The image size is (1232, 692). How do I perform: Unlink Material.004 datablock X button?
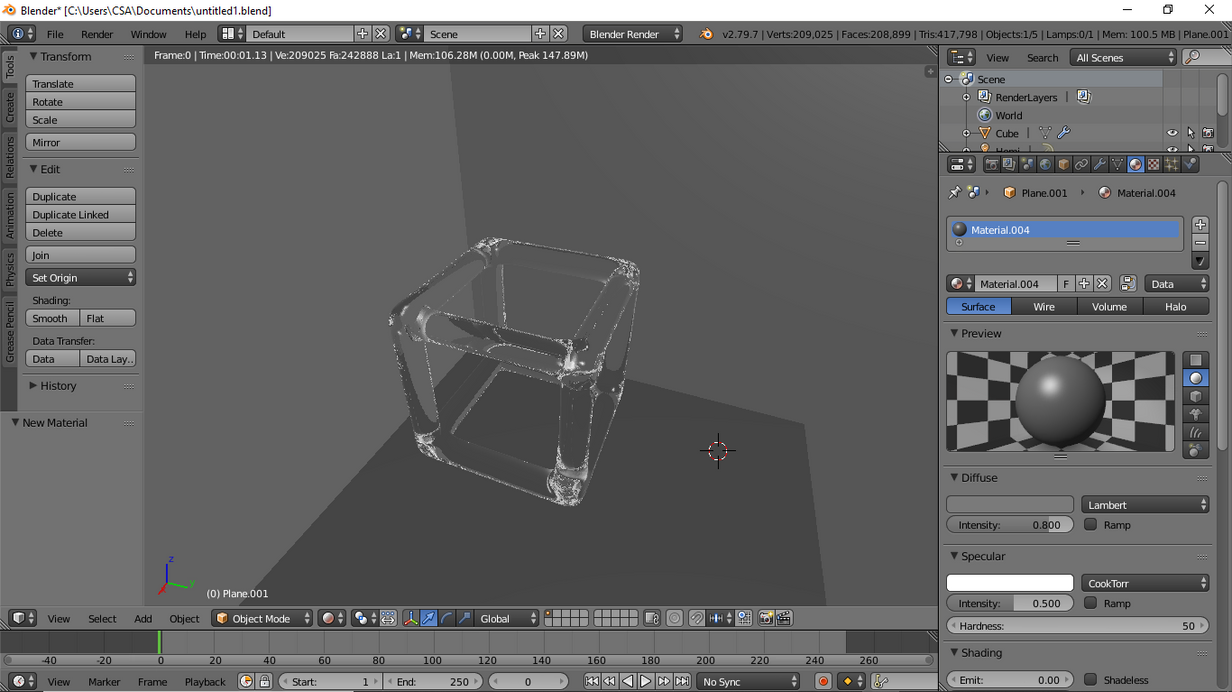pyautogui.click(x=1102, y=284)
